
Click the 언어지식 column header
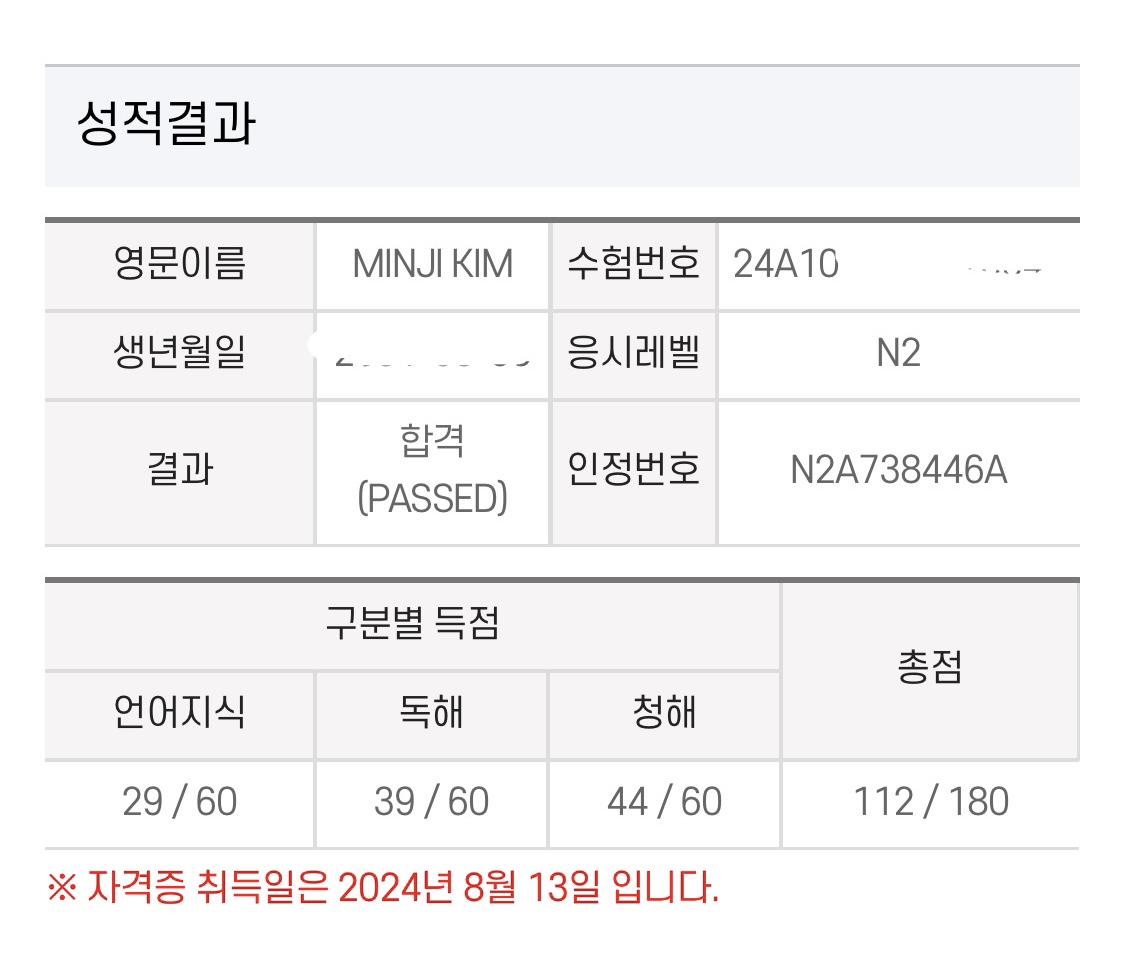[x=180, y=714]
